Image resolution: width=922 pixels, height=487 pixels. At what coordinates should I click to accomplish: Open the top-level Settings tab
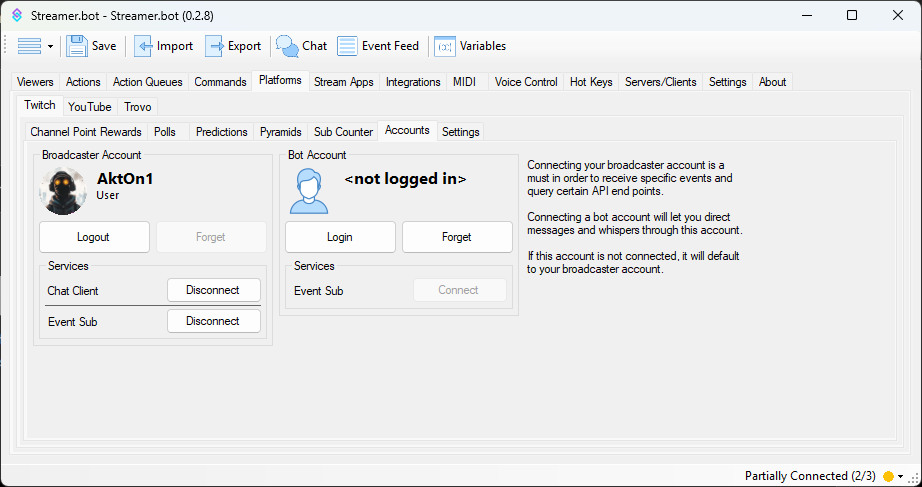coord(727,82)
